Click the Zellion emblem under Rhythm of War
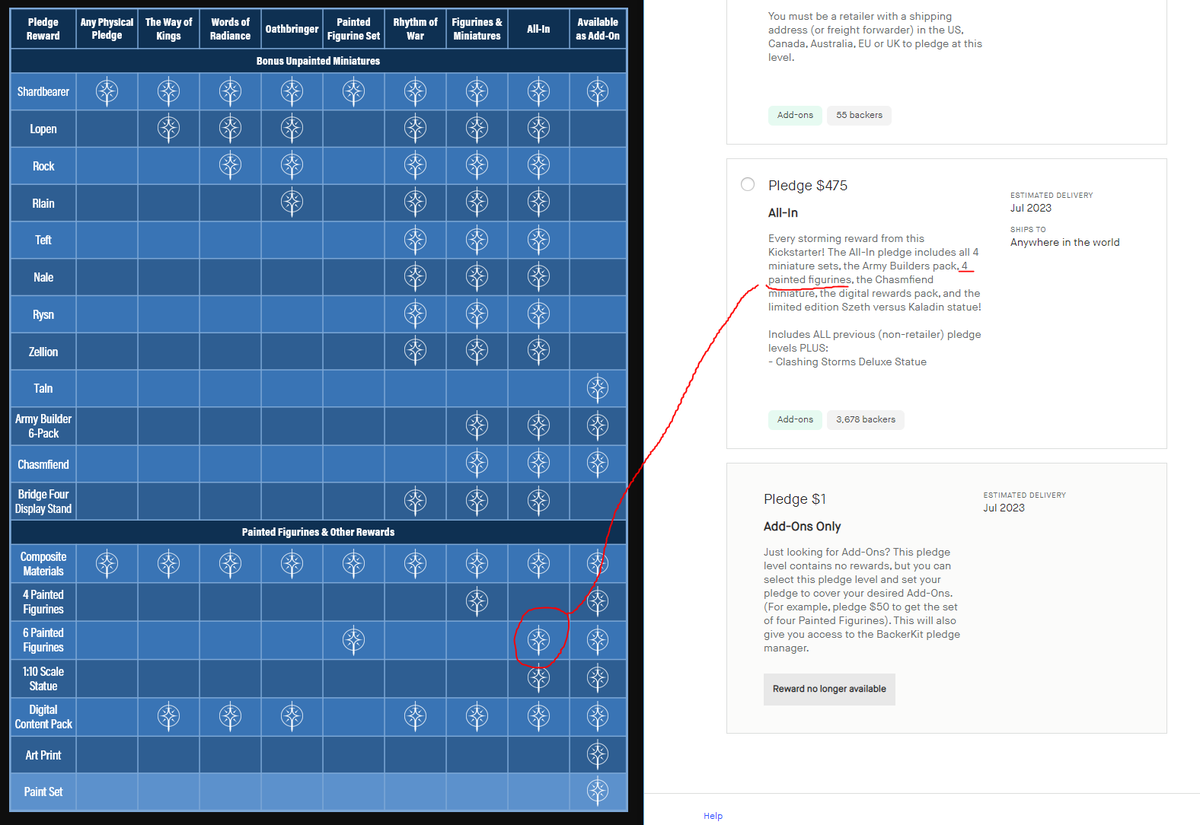 (x=415, y=351)
